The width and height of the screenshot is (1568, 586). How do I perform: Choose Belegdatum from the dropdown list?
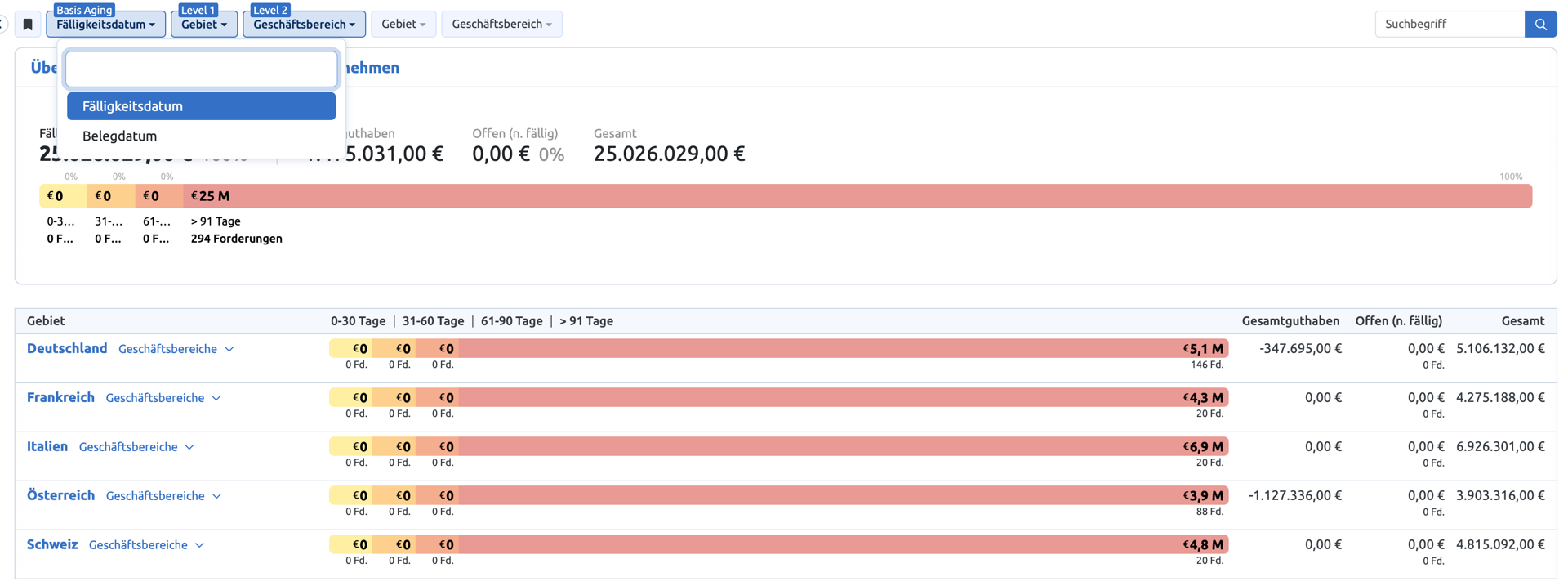201,136
